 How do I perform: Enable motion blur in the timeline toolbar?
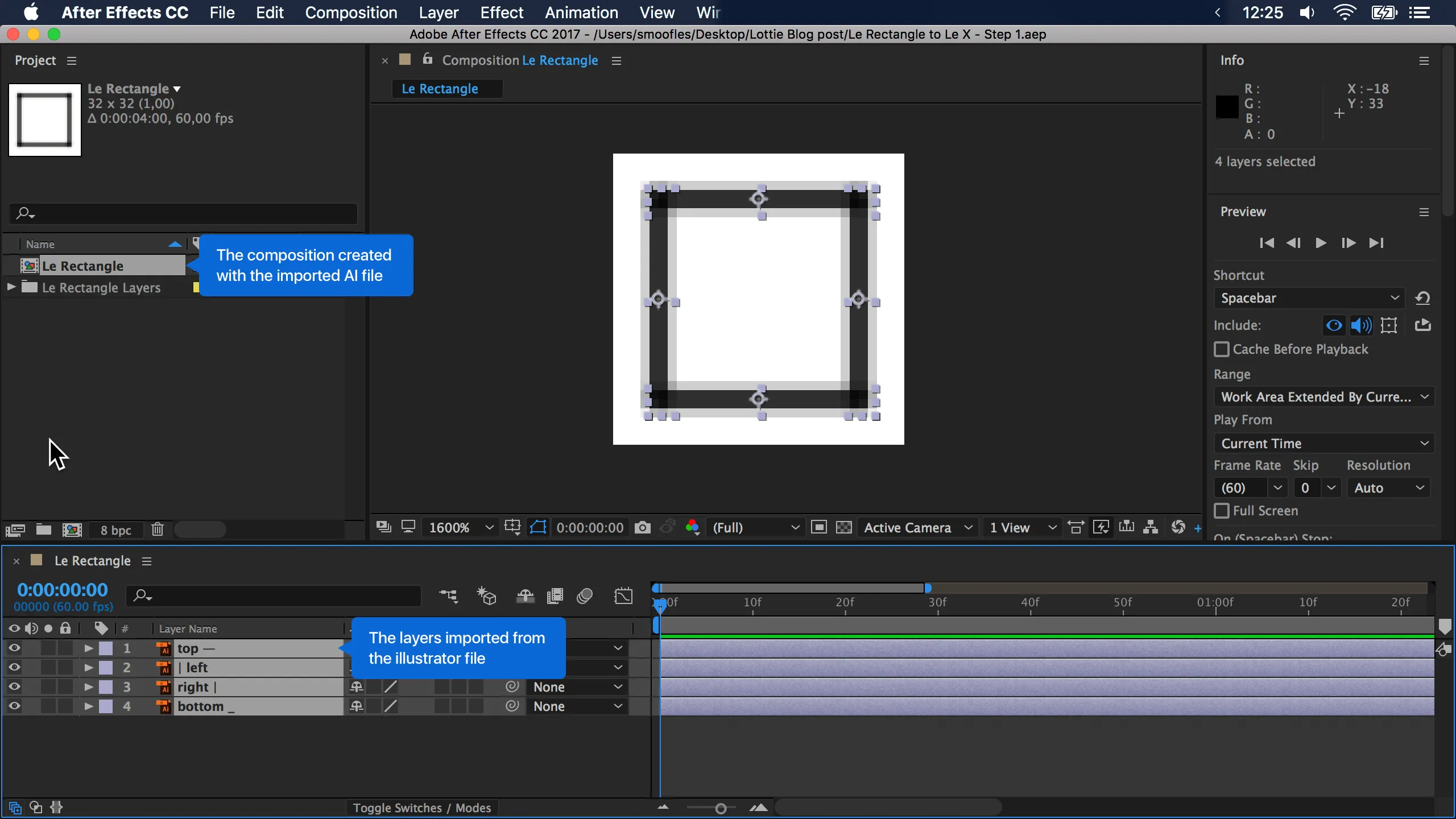tap(585, 596)
